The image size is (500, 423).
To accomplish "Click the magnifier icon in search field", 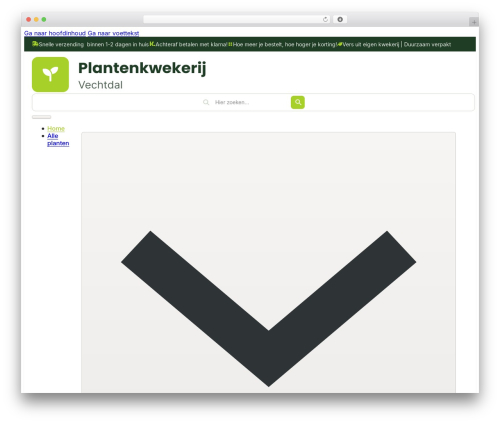I will (x=206, y=102).
